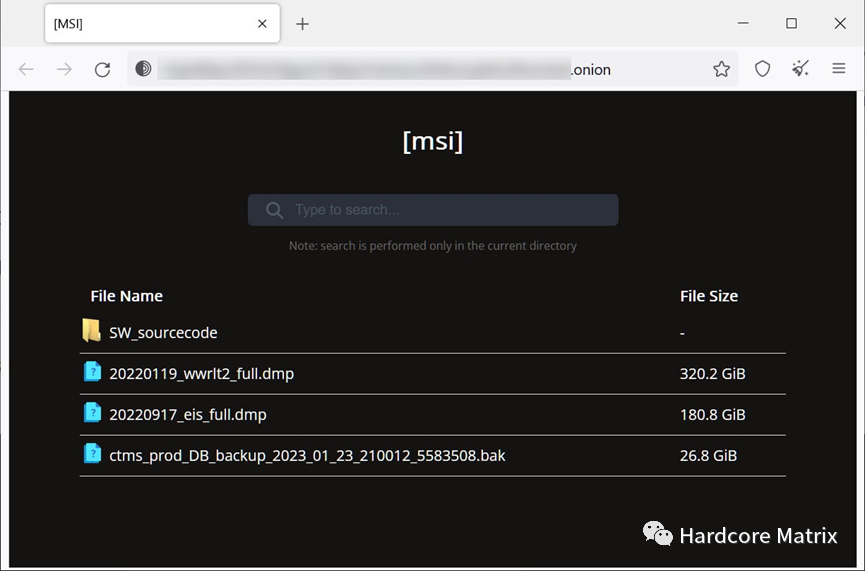Close the [MSI] tab

262,24
